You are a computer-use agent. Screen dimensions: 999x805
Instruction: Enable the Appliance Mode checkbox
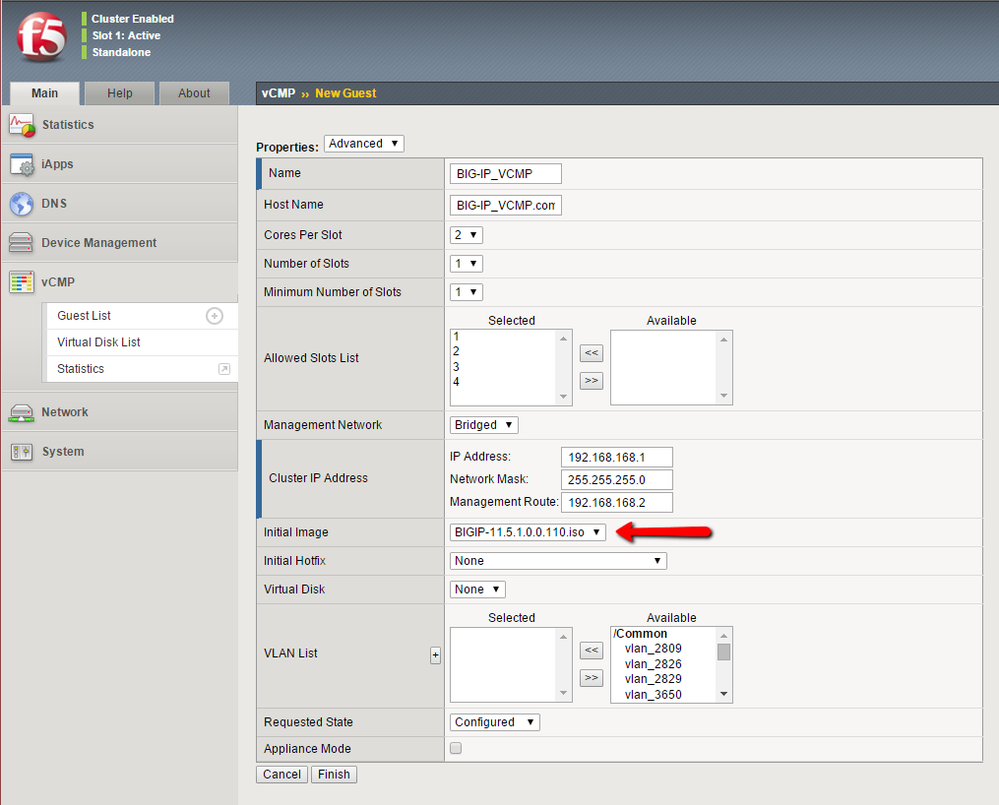point(456,749)
